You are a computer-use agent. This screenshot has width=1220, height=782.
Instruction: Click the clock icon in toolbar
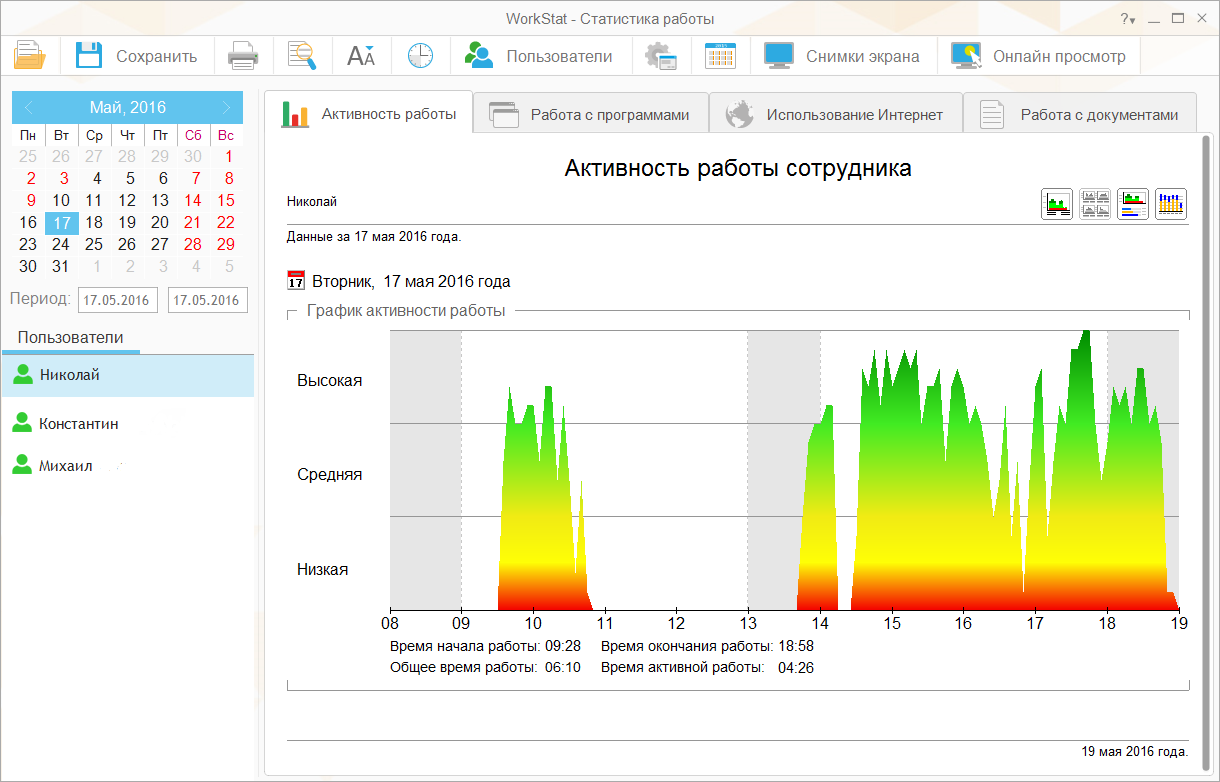click(x=420, y=56)
